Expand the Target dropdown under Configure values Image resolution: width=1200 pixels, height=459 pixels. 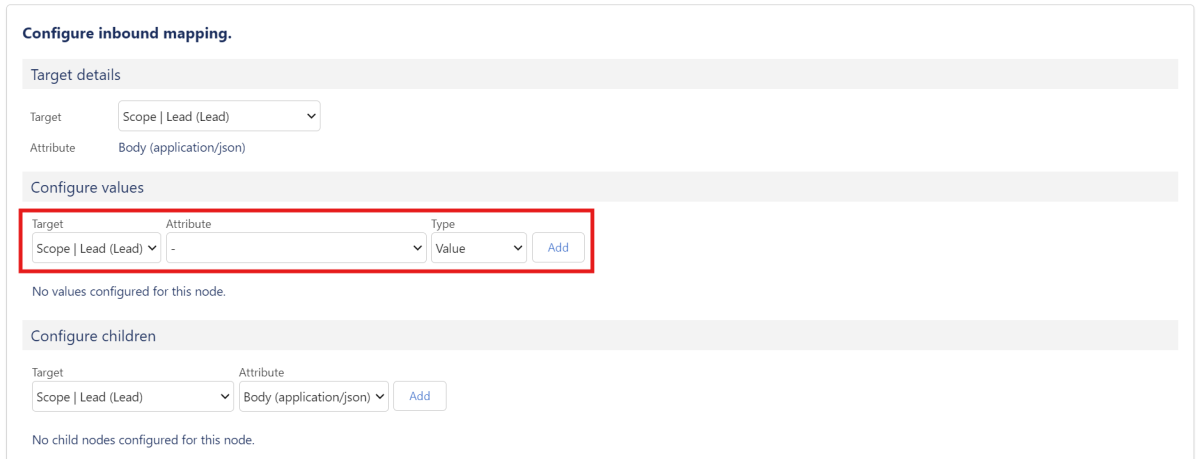pos(96,248)
